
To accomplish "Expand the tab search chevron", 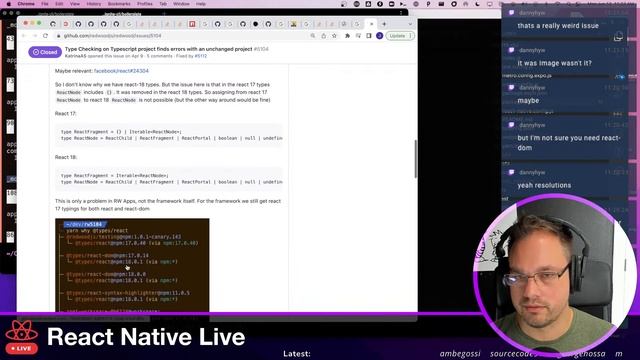I will 410,24.
